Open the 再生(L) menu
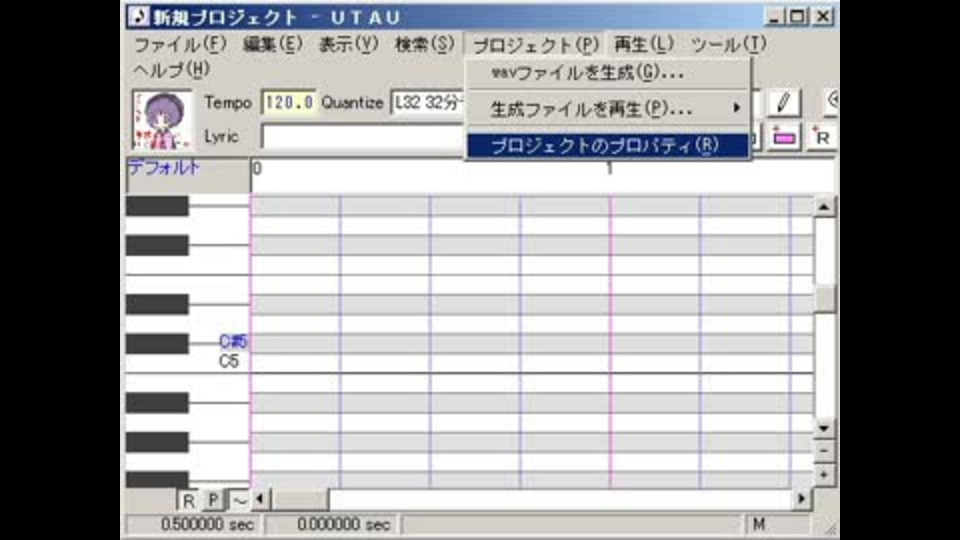 [x=643, y=44]
